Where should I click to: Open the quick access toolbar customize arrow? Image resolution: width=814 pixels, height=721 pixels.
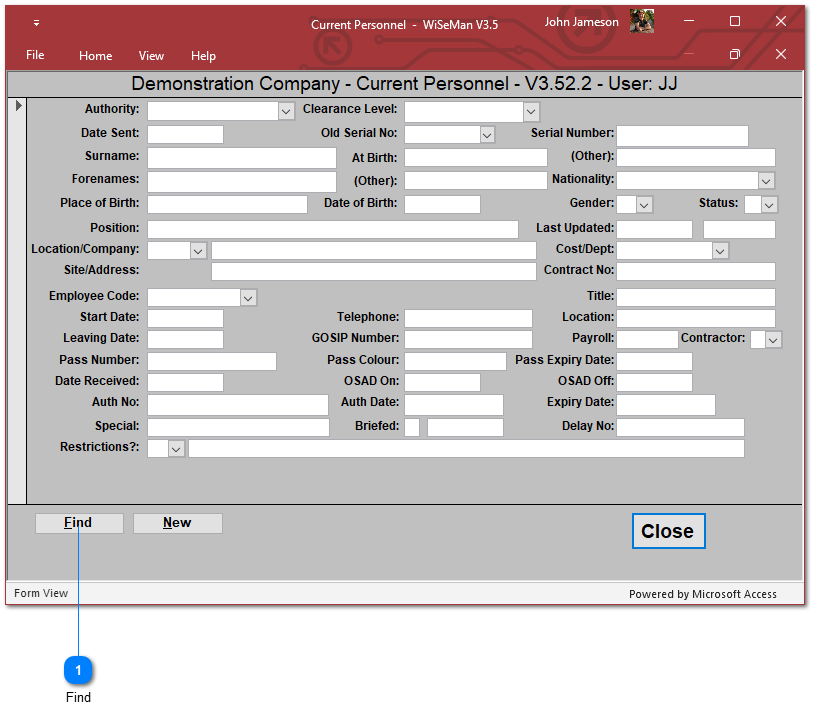pos(36,23)
